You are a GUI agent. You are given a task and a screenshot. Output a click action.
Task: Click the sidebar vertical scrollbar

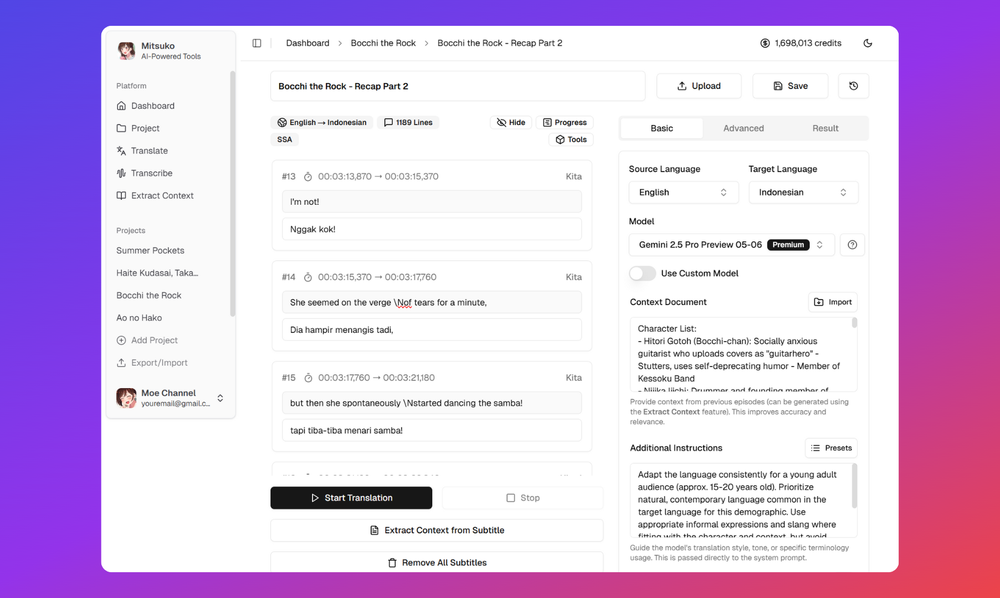232,194
